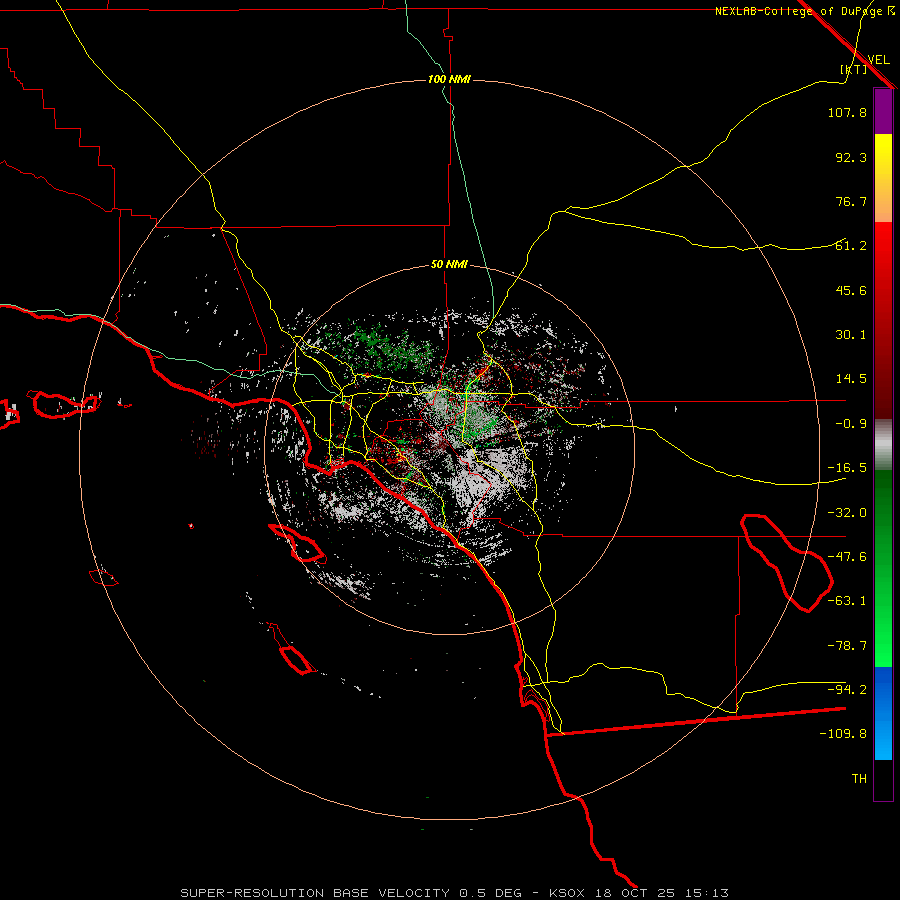
Task: Click the -32.0 scale value
Action: point(847,513)
